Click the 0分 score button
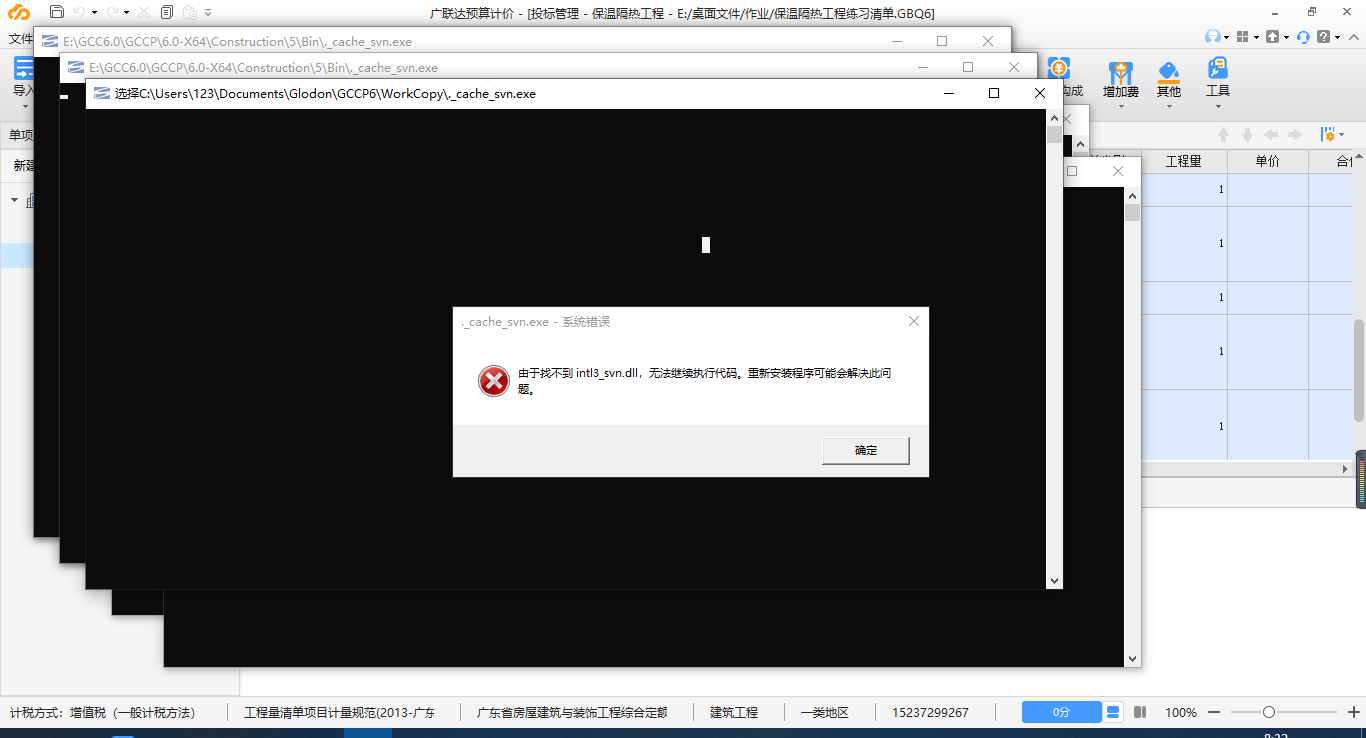The image size is (1366, 738). [x=1062, y=712]
